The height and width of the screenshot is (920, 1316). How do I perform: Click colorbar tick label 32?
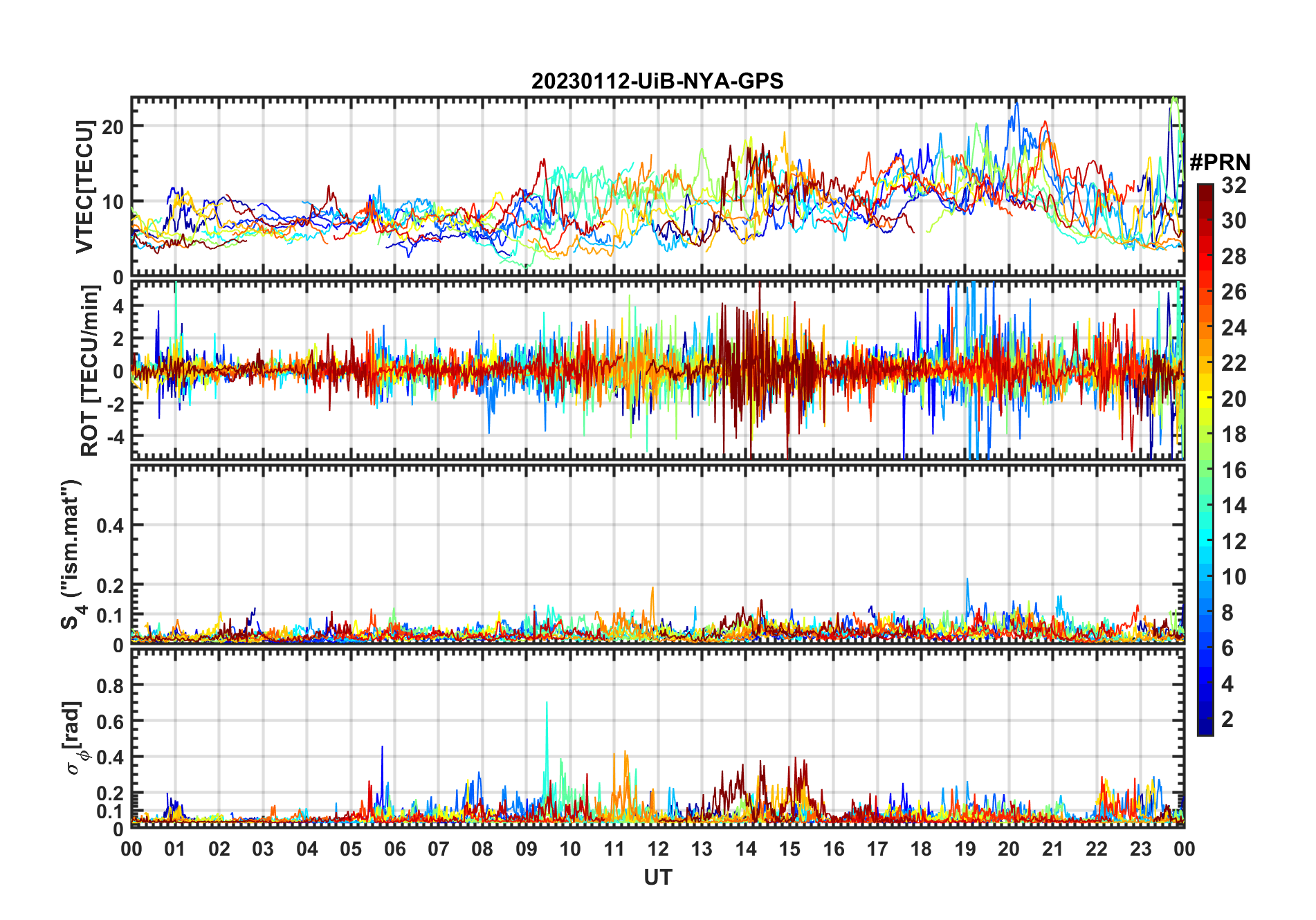1234,185
